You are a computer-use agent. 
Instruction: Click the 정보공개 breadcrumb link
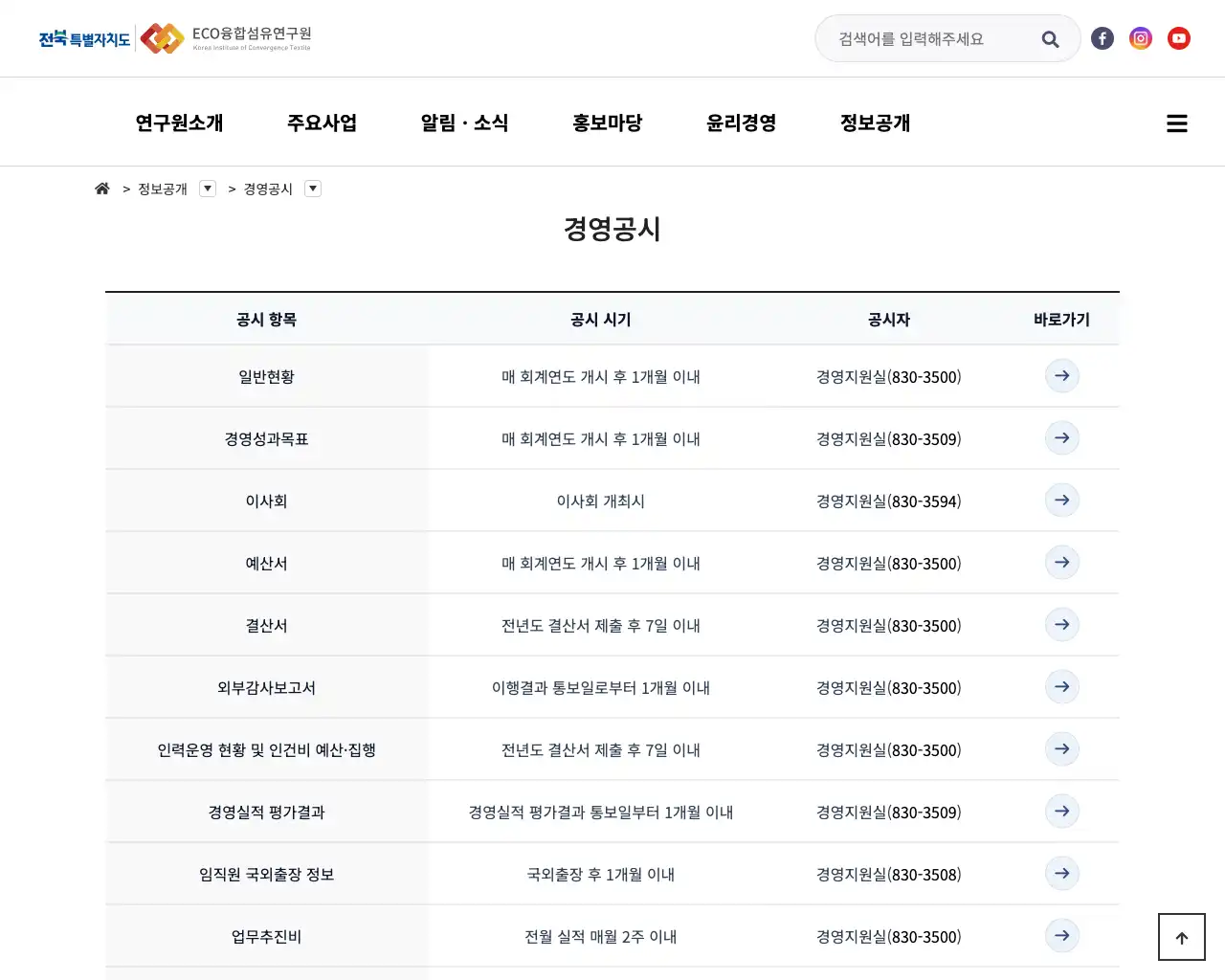[x=163, y=189]
